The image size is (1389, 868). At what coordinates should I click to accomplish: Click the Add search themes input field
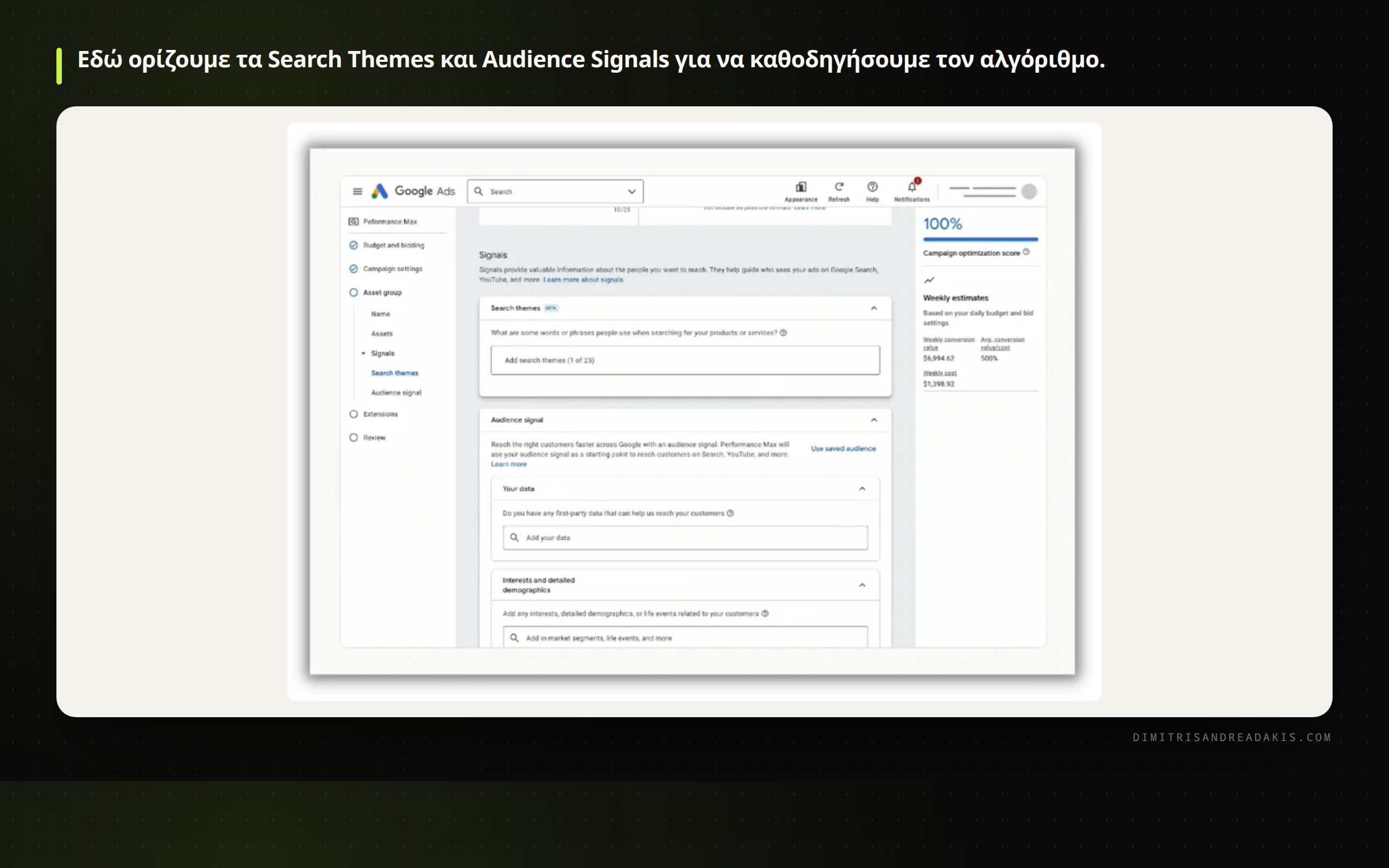coord(685,360)
